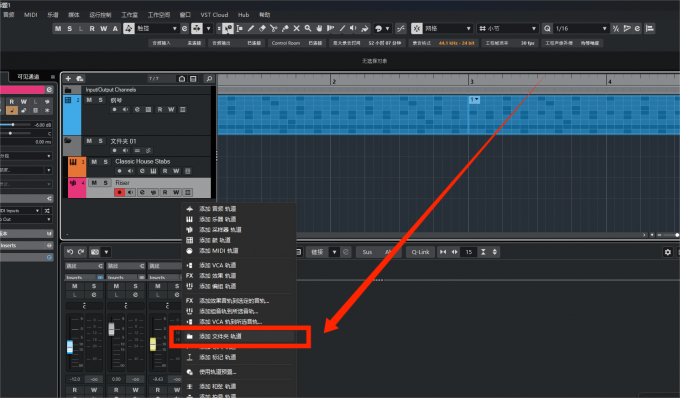
Task: Select the Zoom magnifier tool
Action: (x=307, y=29)
